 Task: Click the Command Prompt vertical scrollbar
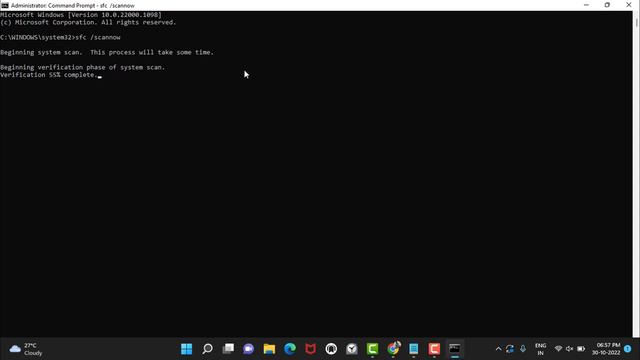[636, 174]
